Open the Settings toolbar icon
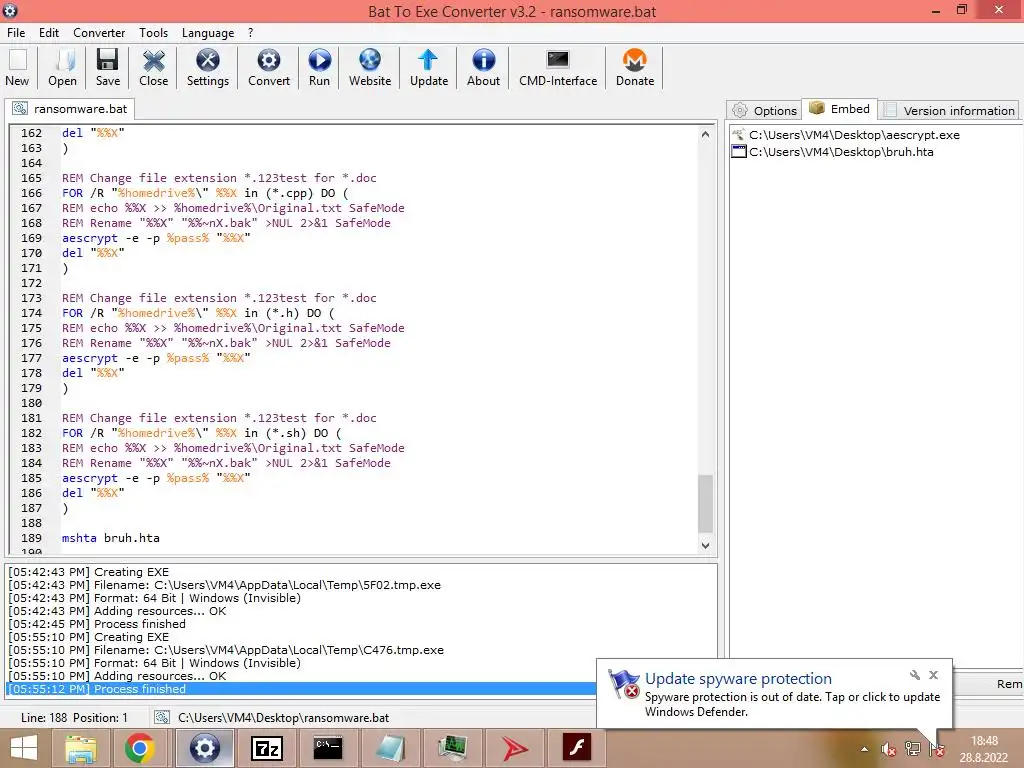 click(x=208, y=67)
